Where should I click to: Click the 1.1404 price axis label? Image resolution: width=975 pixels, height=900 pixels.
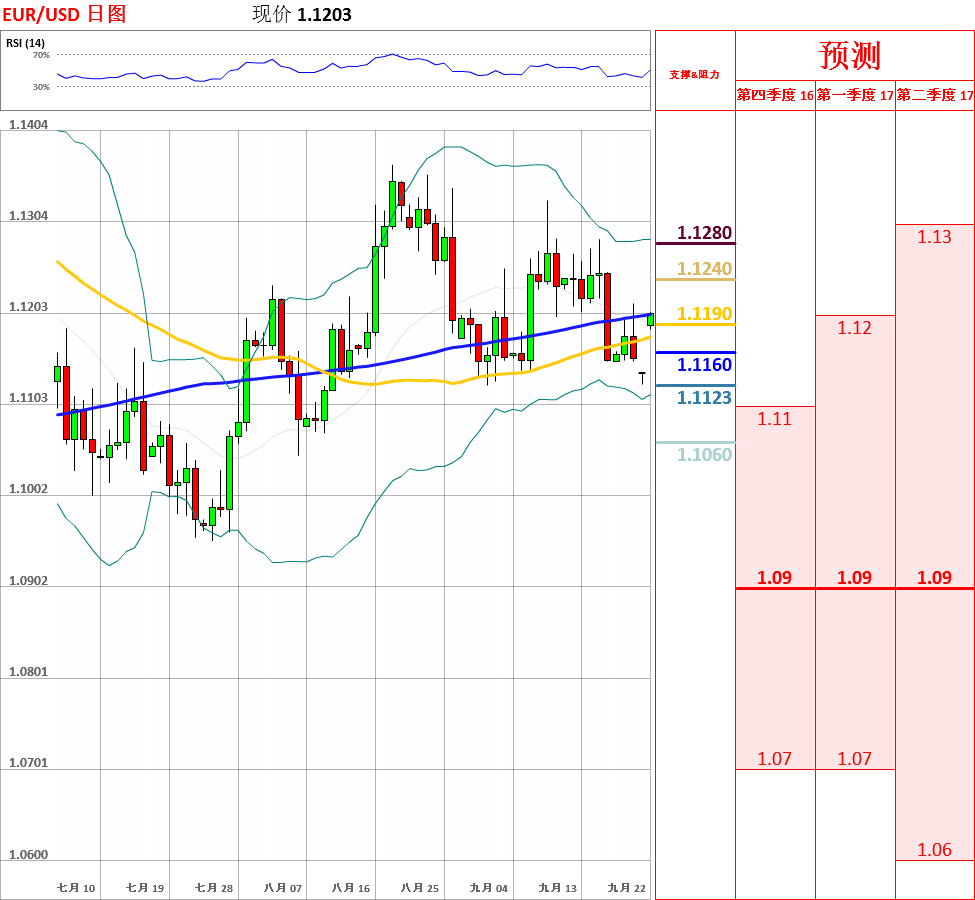pos(28,125)
